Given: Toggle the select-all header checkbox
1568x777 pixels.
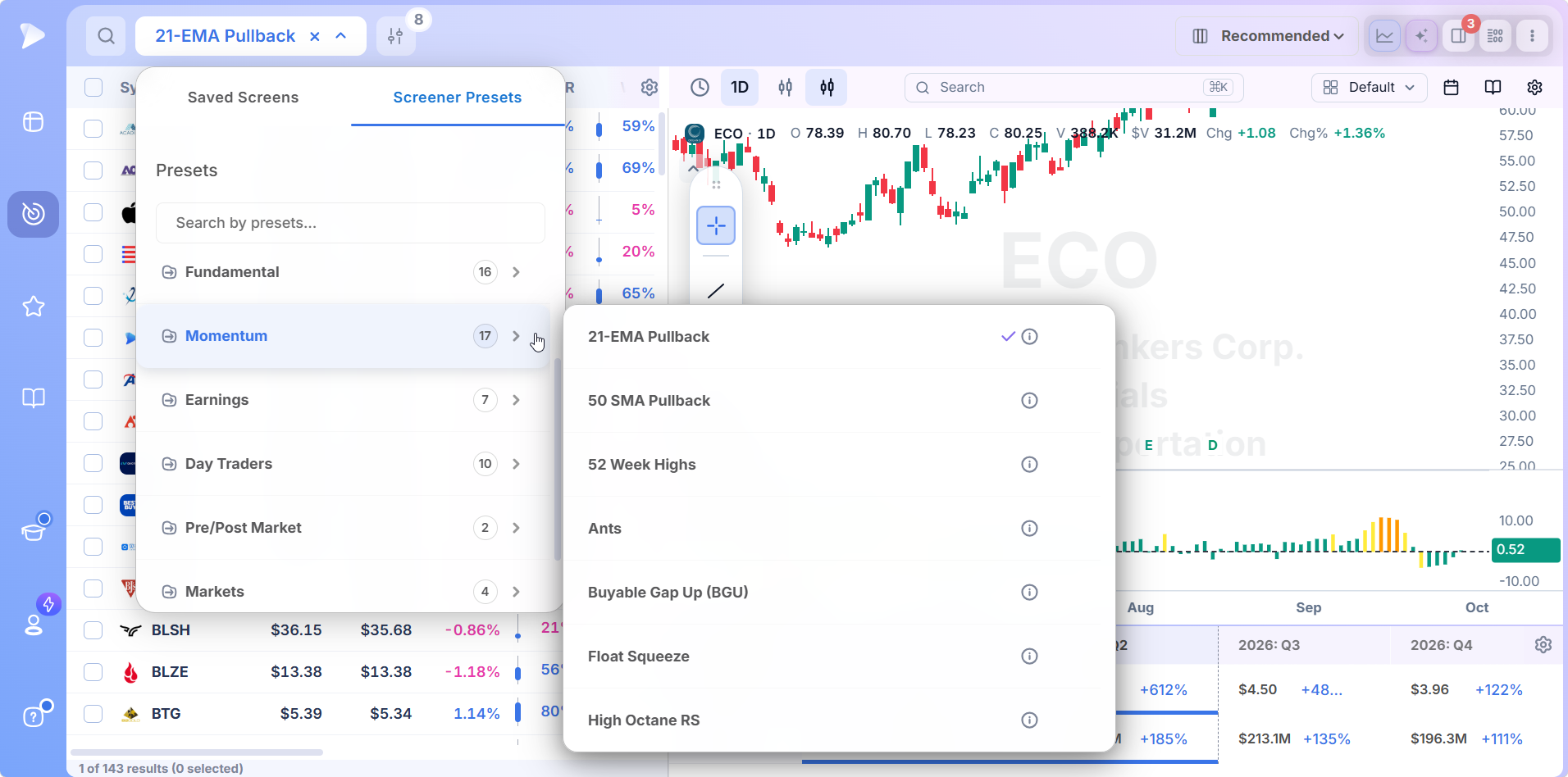Looking at the screenshot, I should [93, 88].
